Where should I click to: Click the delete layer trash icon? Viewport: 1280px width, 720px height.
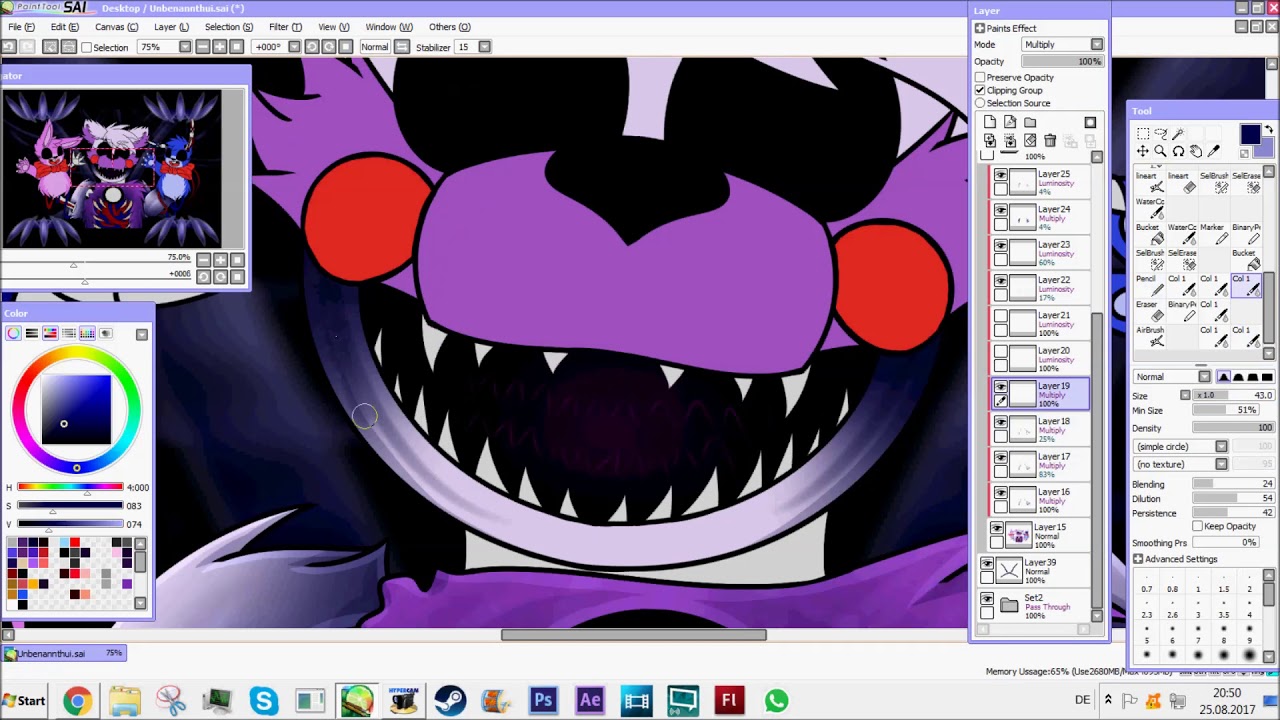tap(1050, 141)
